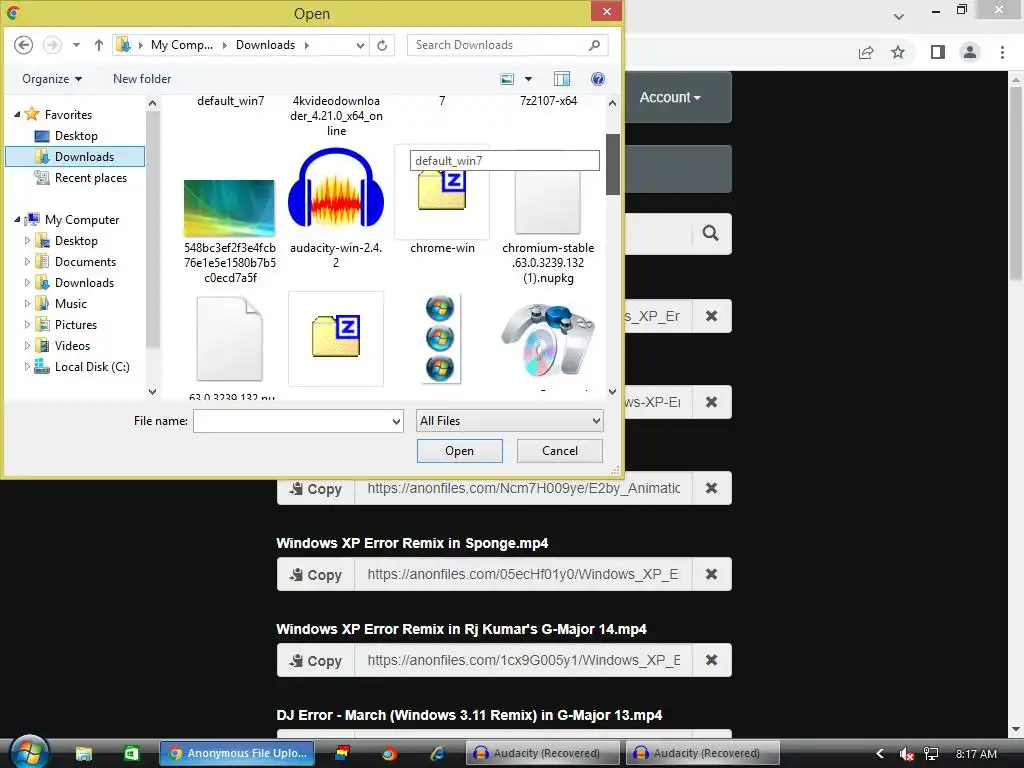Select the game controller disc icon file
Viewport: 1024px width, 768px height.
pyautogui.click(x=548, y=340)
